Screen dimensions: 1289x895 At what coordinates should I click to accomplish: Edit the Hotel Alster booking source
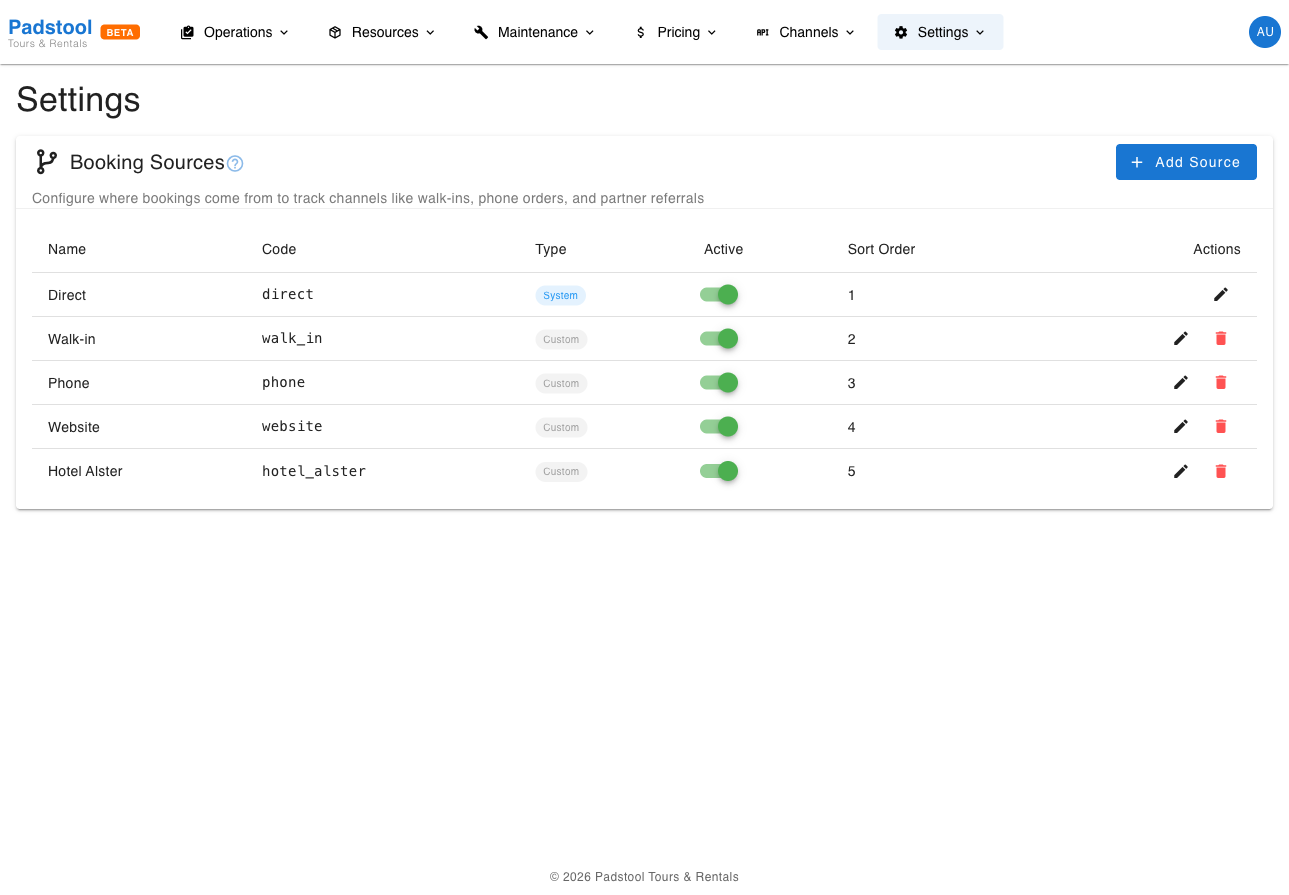(x=1180, y=471)
